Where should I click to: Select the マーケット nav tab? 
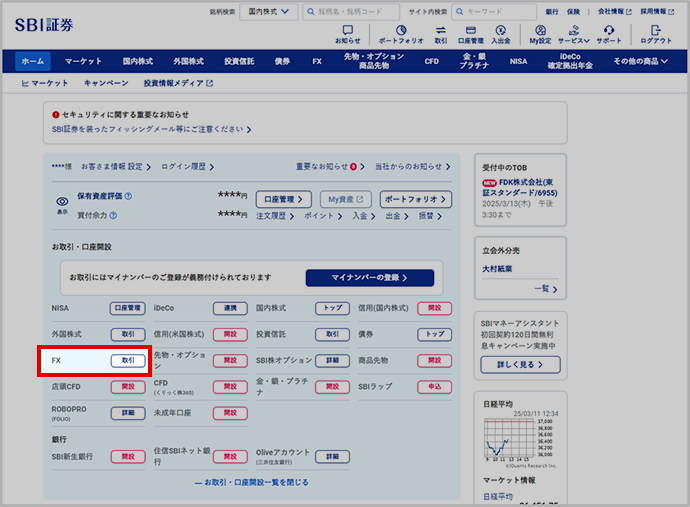click(83, 61)
